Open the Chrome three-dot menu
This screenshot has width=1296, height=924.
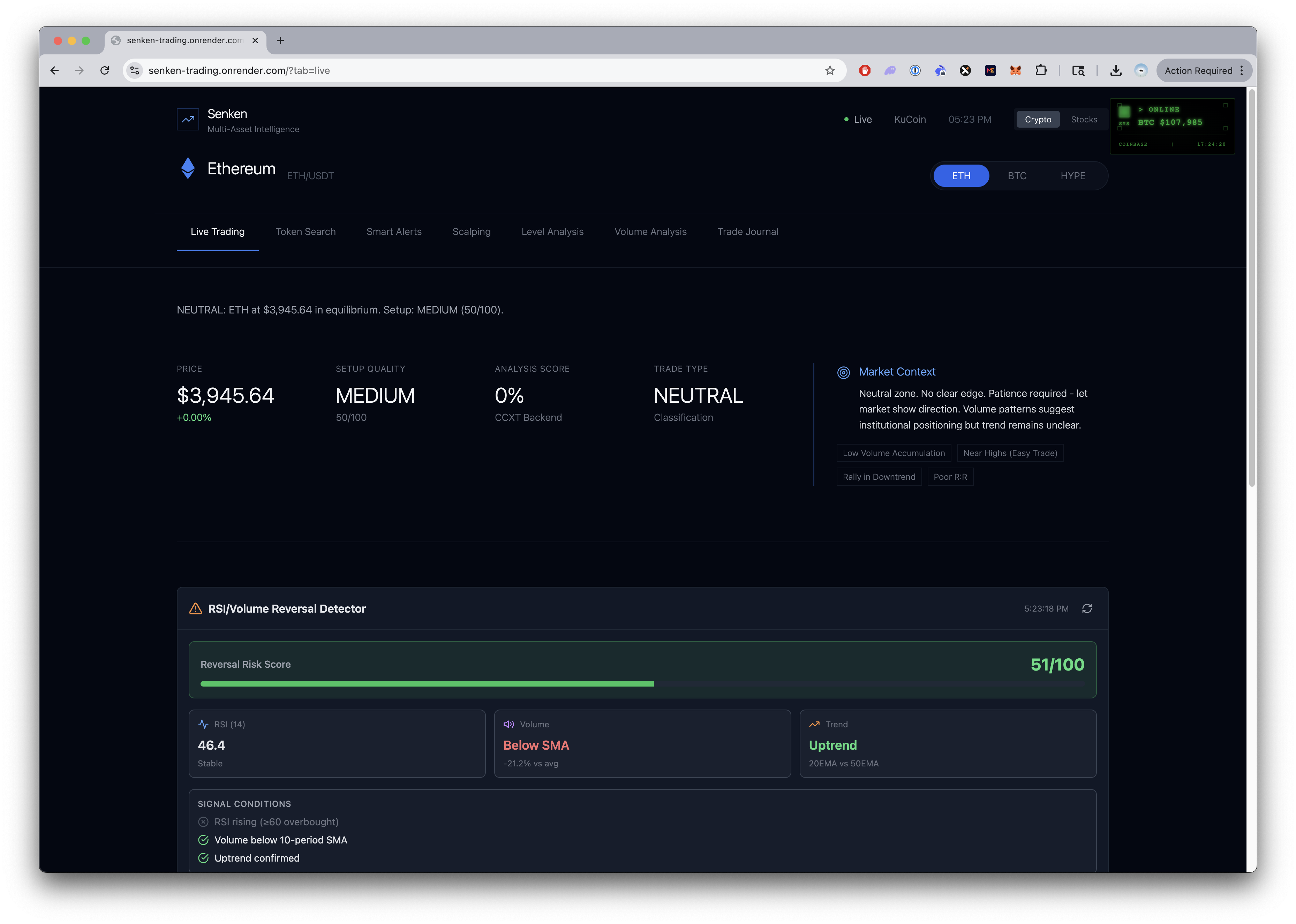click(x=1241, y=70)
